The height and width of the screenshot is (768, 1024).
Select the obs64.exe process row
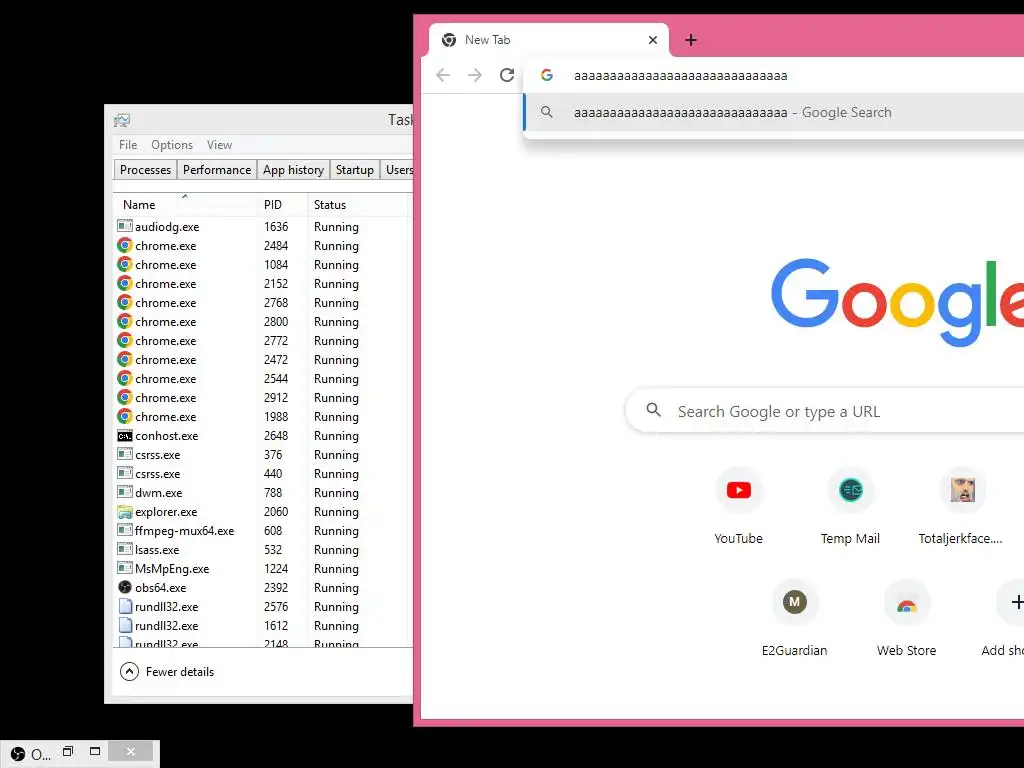263,587
